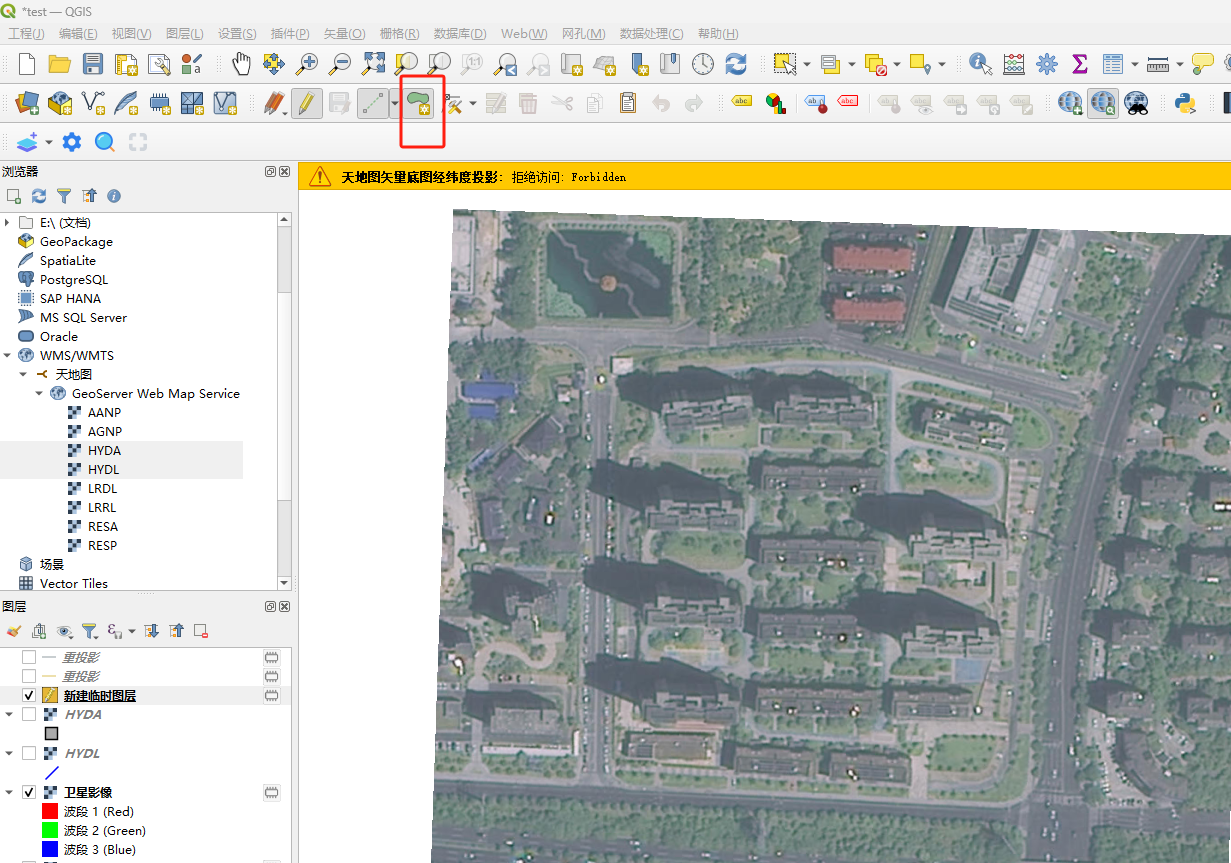
Task: Select the Pan Map hand tool
Action: click(241, 64)
